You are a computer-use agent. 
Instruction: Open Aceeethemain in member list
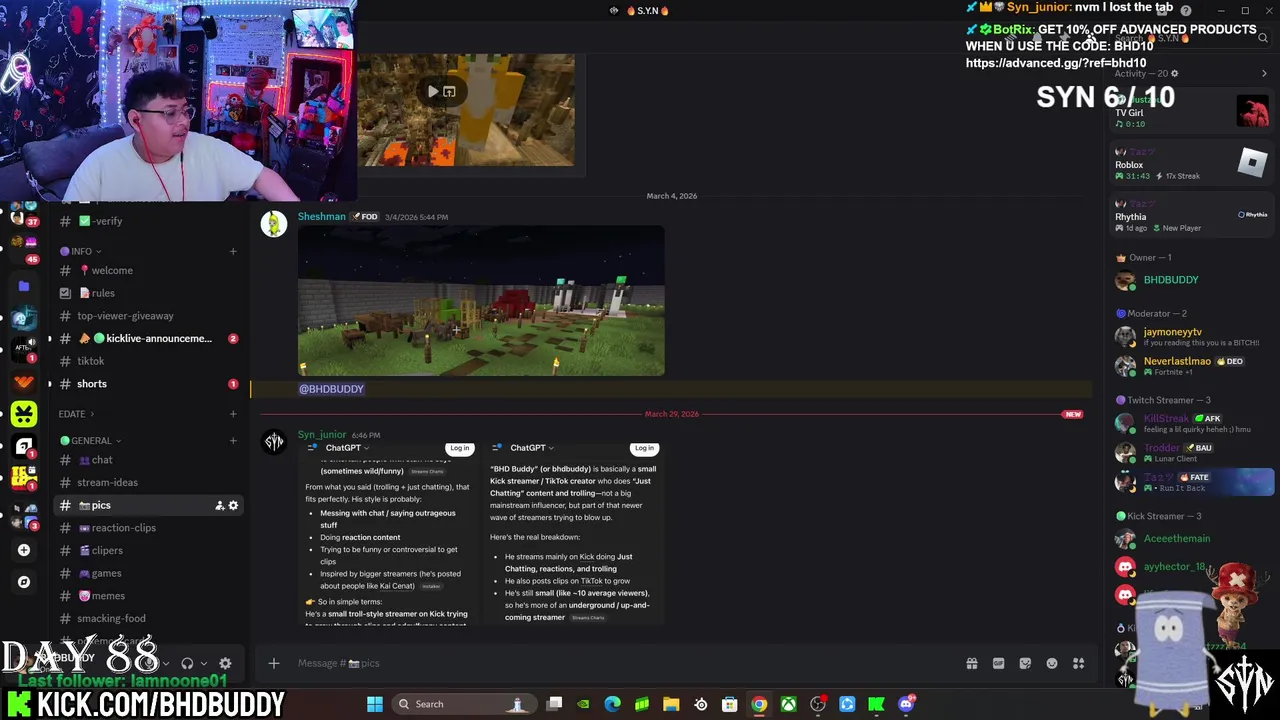1192,539
